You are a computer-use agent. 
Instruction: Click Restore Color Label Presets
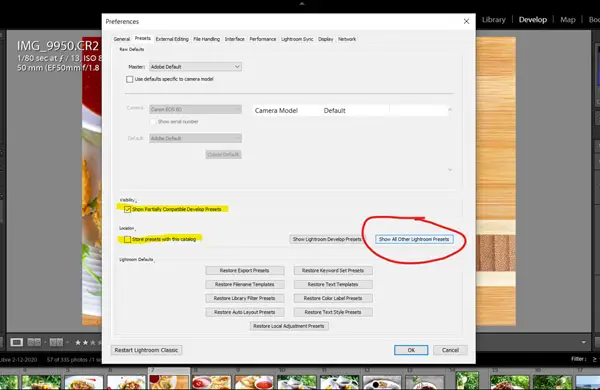point(333,298)
